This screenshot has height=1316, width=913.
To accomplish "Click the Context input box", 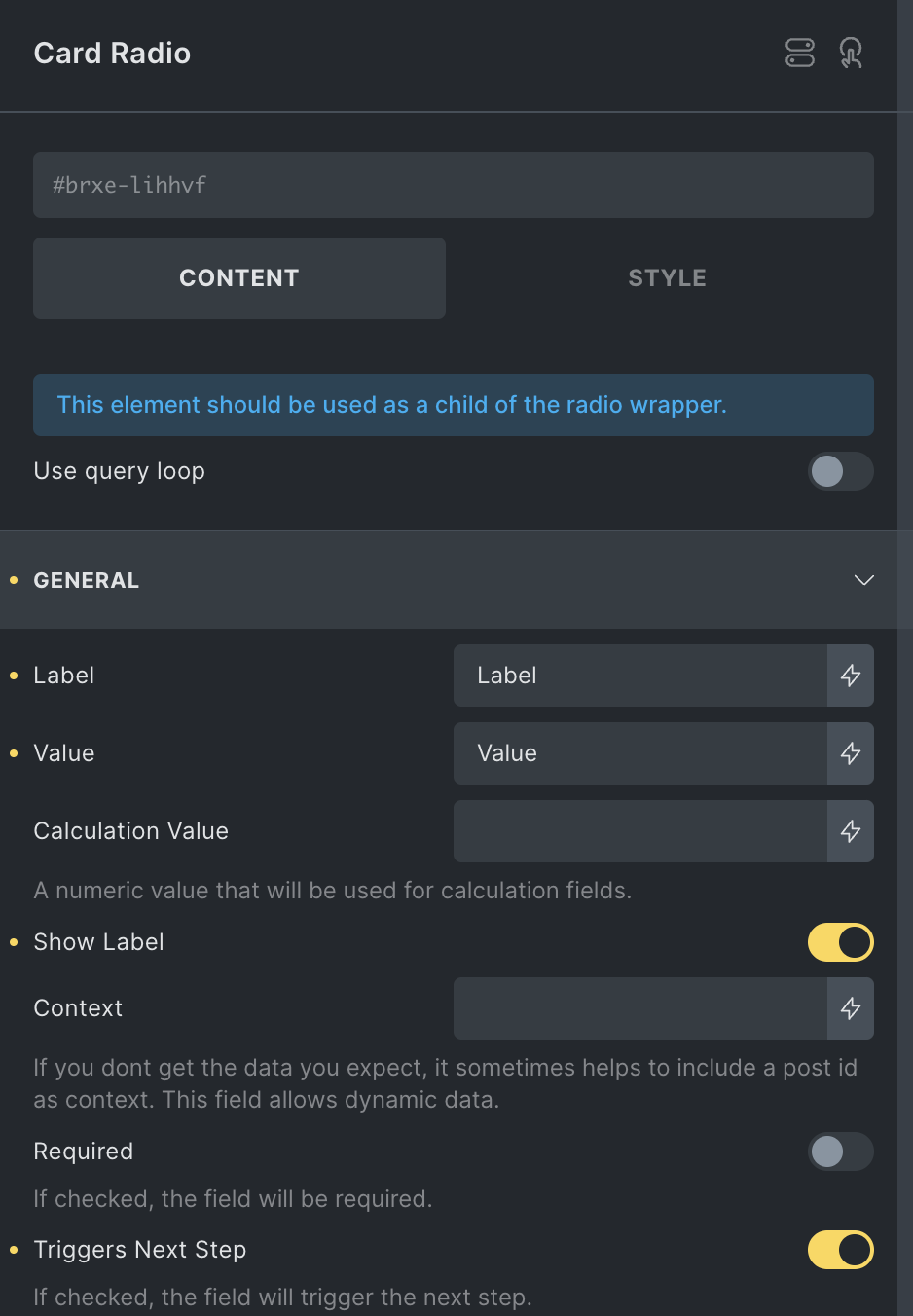I will (640, 1008).
